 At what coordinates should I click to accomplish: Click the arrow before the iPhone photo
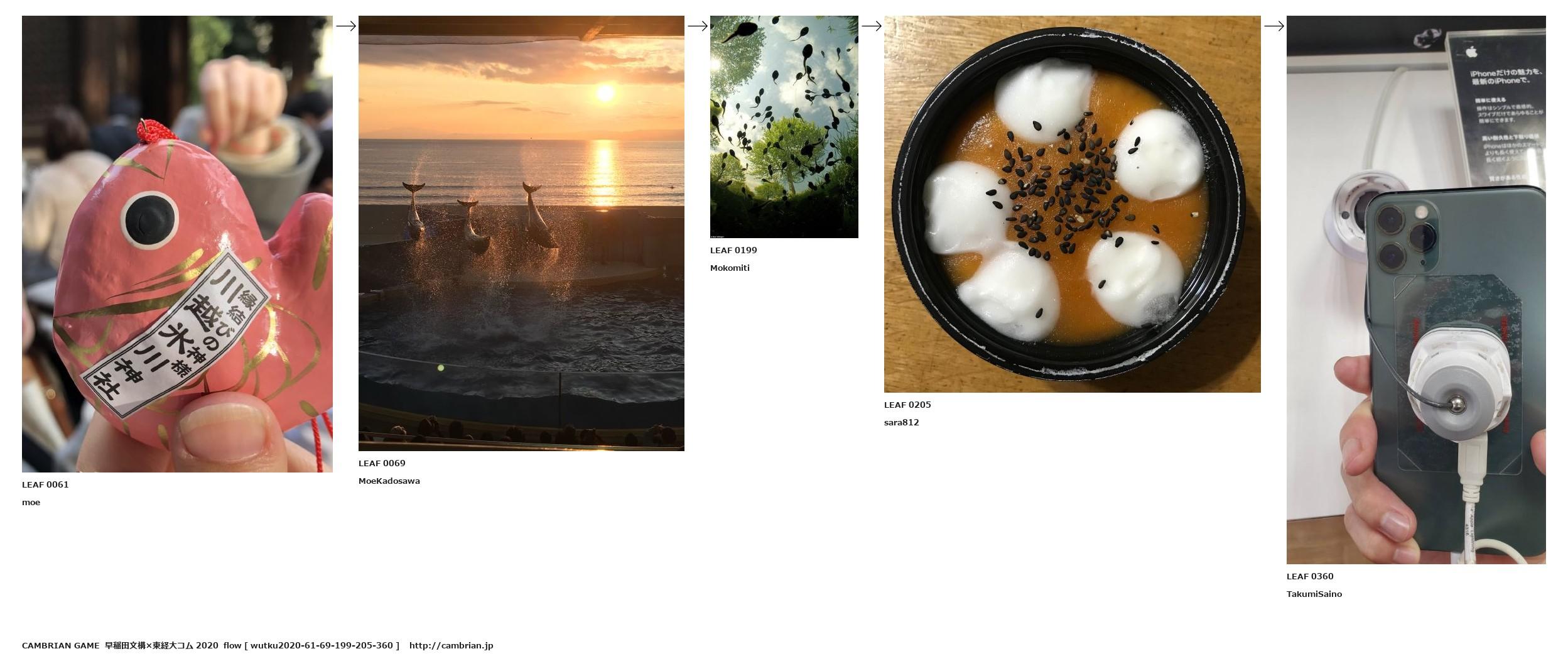tap(1274, 26)
